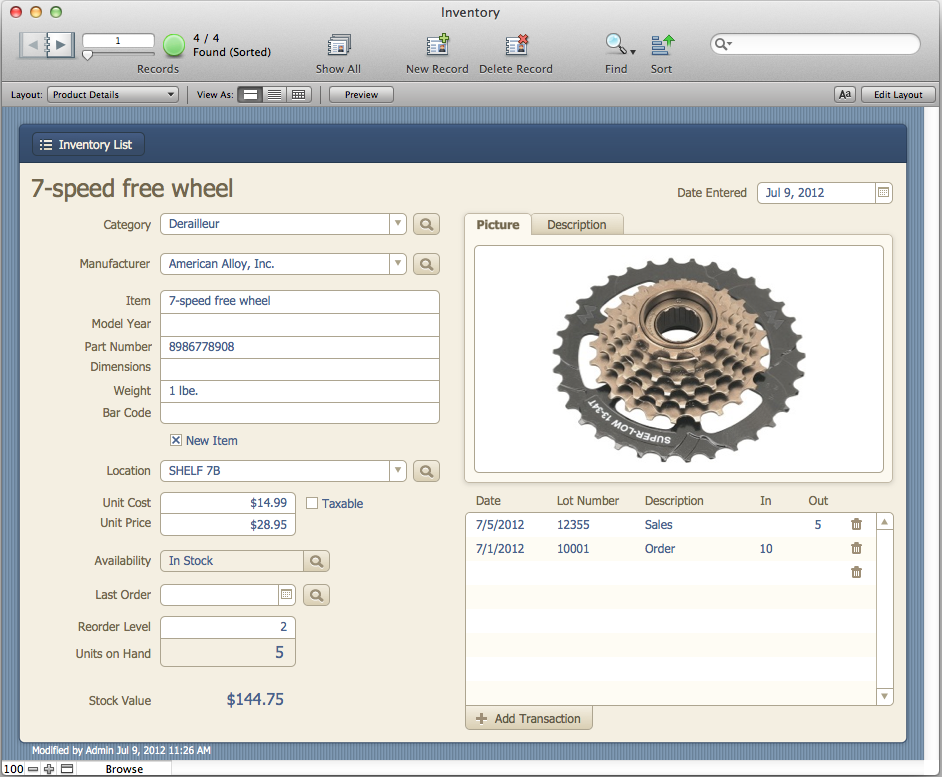Click the empty Model Year field
The width and height of the screenshot is (942, 777).
pos(300,325)
